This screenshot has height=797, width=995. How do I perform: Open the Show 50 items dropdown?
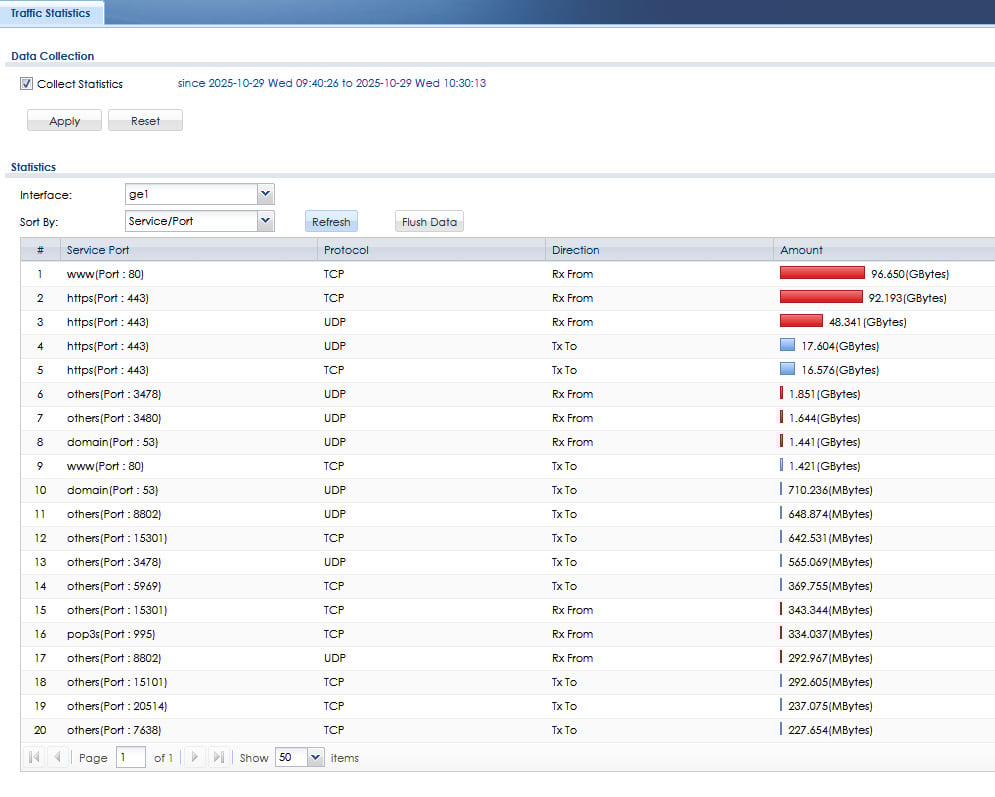[x=315, y=757]
